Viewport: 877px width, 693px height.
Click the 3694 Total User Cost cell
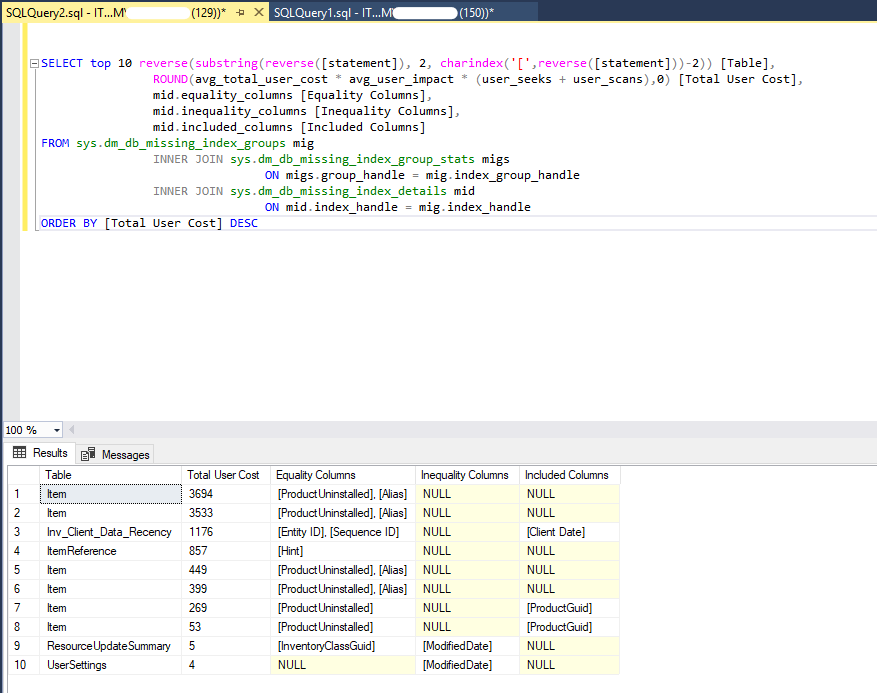pyautogui.click(x=201, y=494)
